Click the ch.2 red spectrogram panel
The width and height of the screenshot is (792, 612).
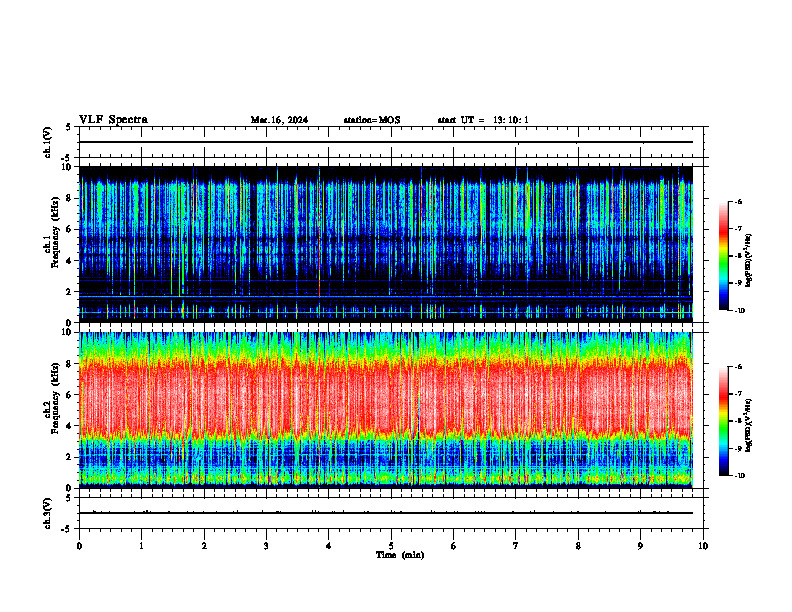(386, 410)
